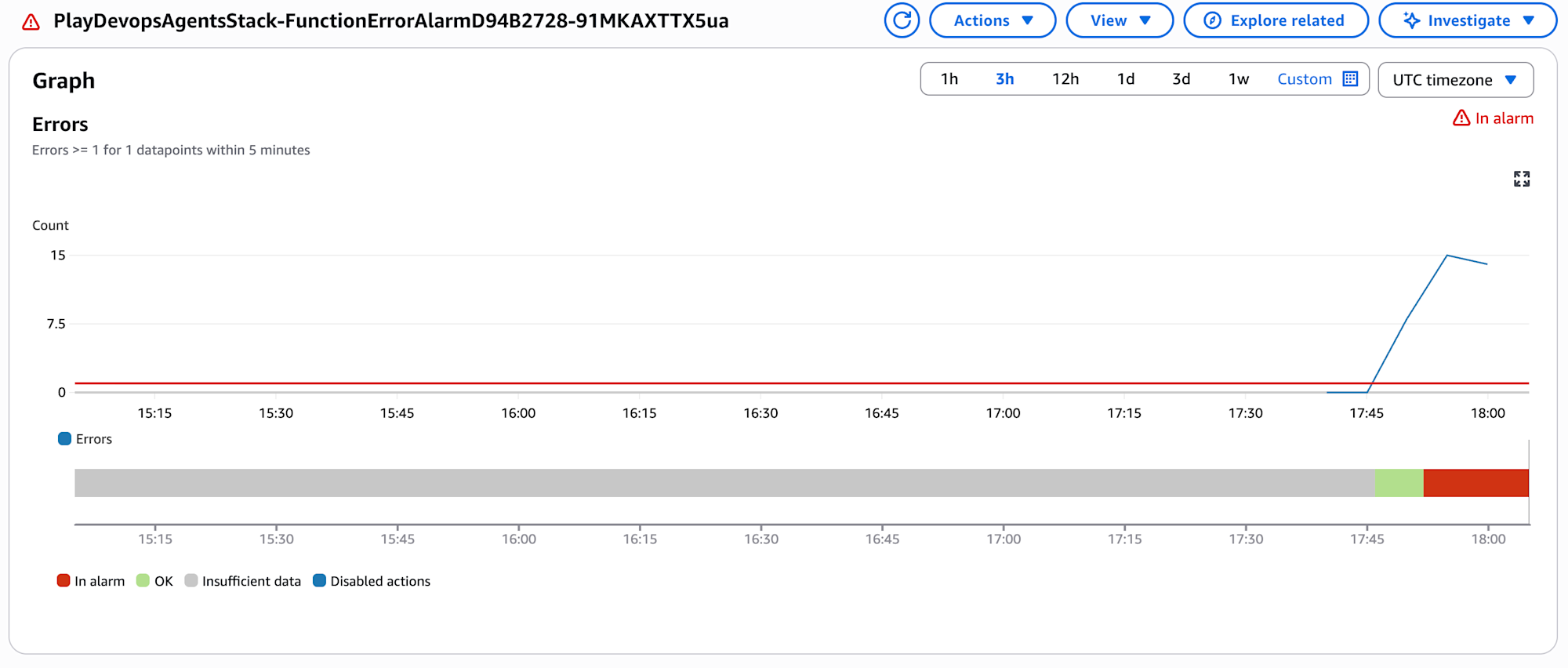Click the red In alarm legend swatch
Screen dimensions: 1568x668
[x=64, y=581]
